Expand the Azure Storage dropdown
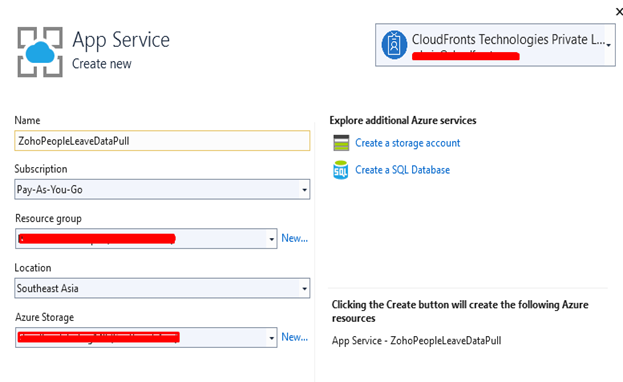The image size is (623, 382). click(x=272, y=338)
